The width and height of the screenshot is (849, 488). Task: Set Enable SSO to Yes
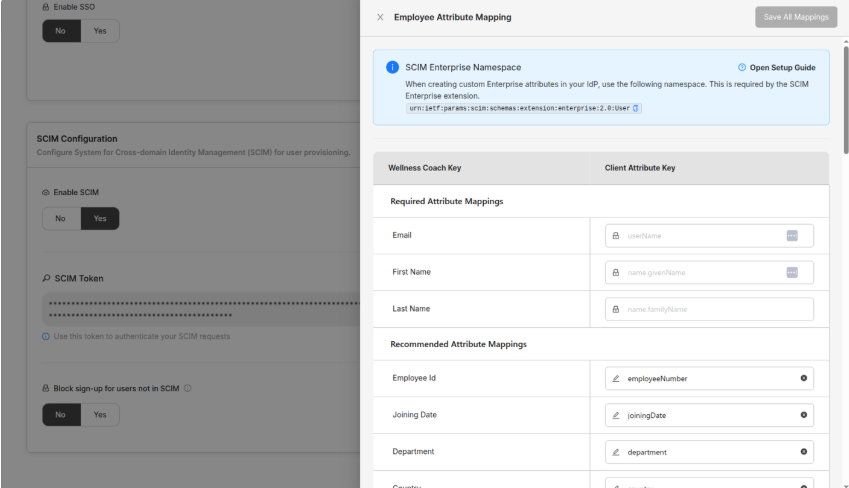[99, 31]
